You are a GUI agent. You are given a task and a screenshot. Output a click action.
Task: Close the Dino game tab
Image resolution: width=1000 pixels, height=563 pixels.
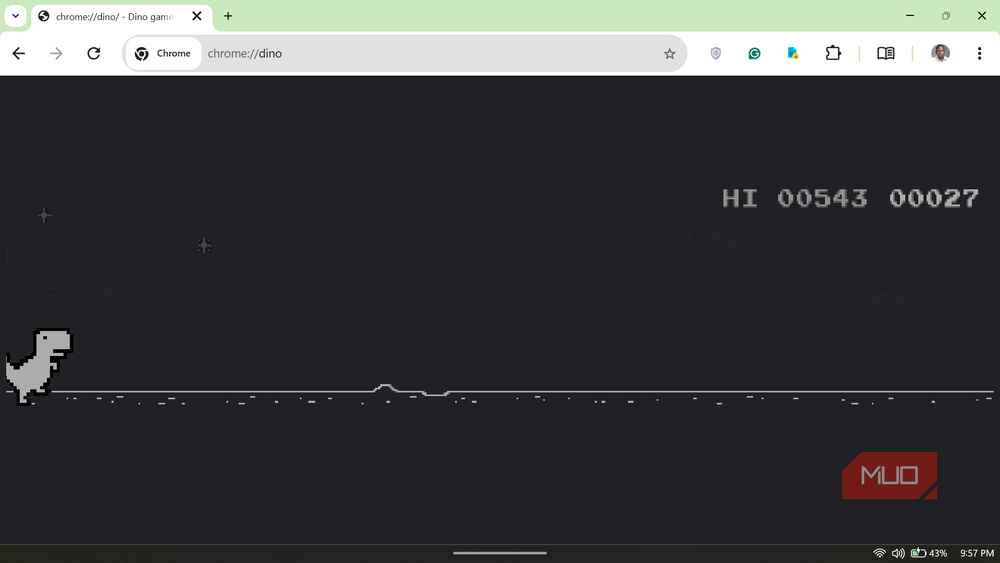[x=197, y=17]
